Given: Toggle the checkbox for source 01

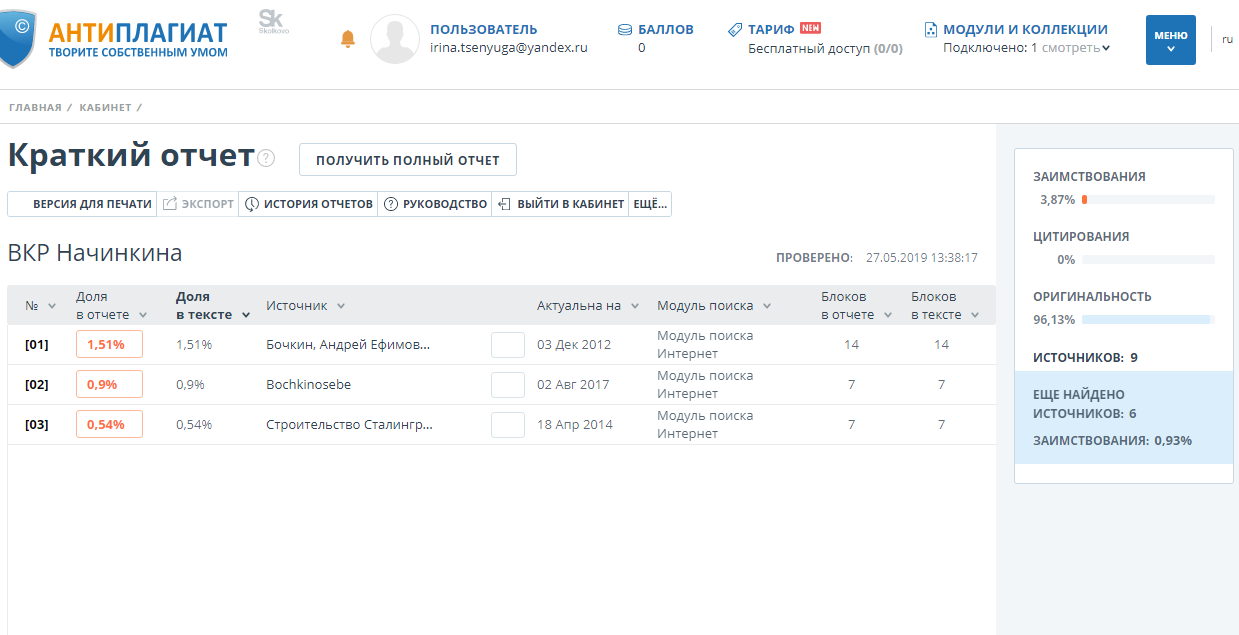Looking at the screenshot, I should 508,345.
